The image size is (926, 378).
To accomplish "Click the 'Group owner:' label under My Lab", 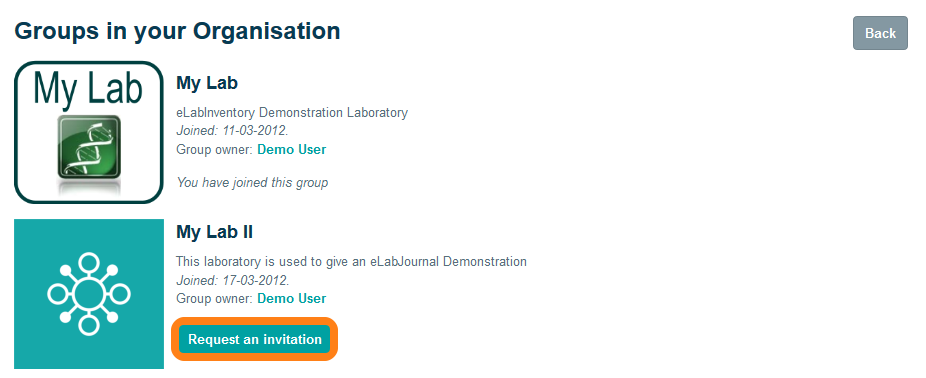I will pyautogui.click(x=215, y=149).
